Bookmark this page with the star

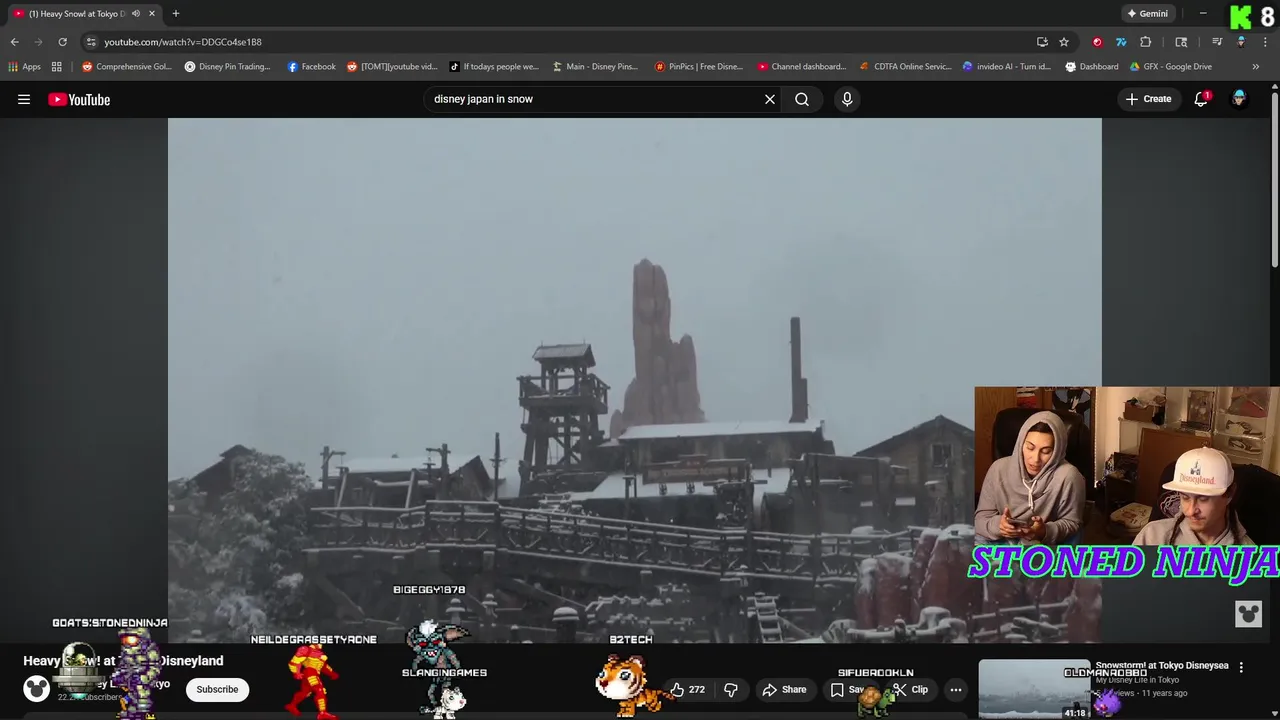[x=1064, y=42]
